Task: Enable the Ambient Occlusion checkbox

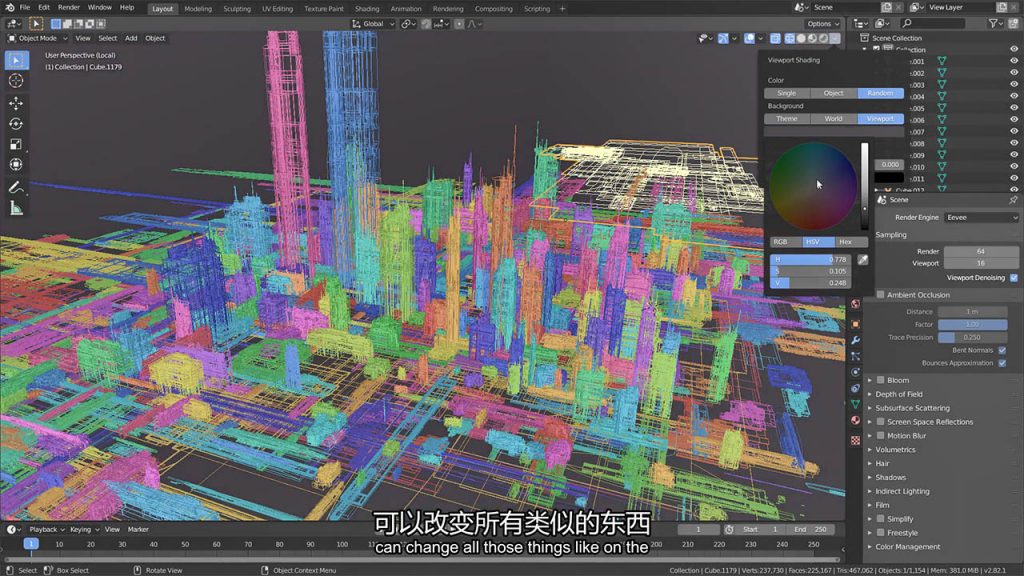Action: 880,295
